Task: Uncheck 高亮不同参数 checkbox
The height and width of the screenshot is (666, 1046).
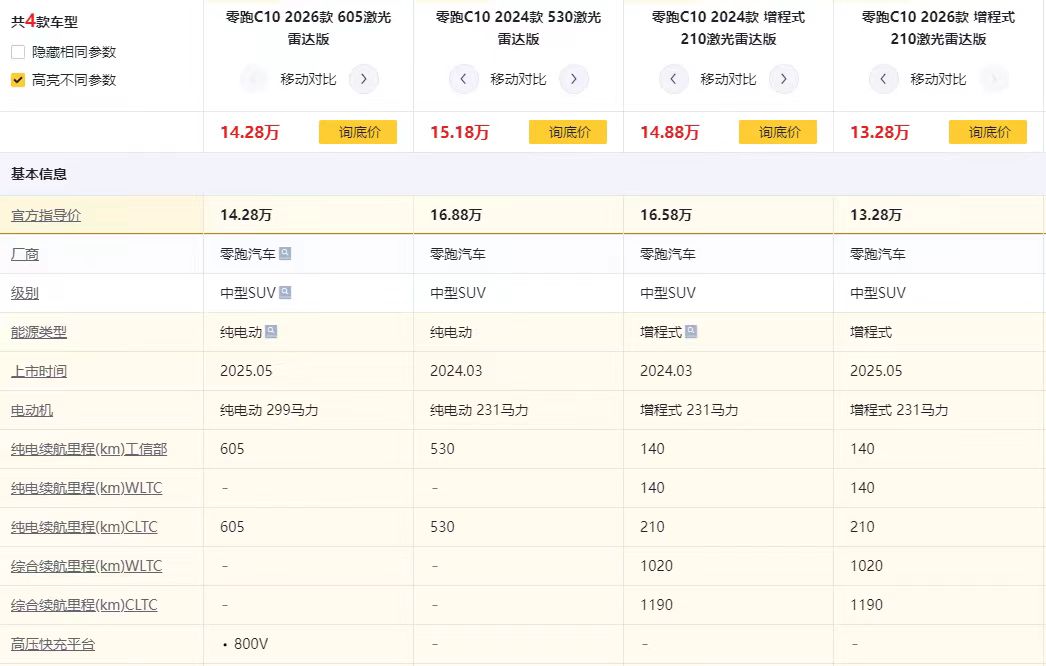Action: (x=18, y=80)
